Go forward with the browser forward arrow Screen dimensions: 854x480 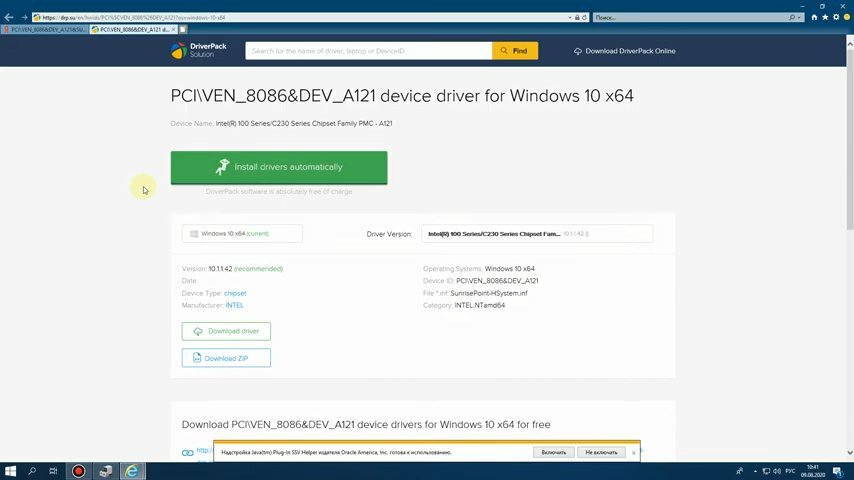[x=24, y=17]
